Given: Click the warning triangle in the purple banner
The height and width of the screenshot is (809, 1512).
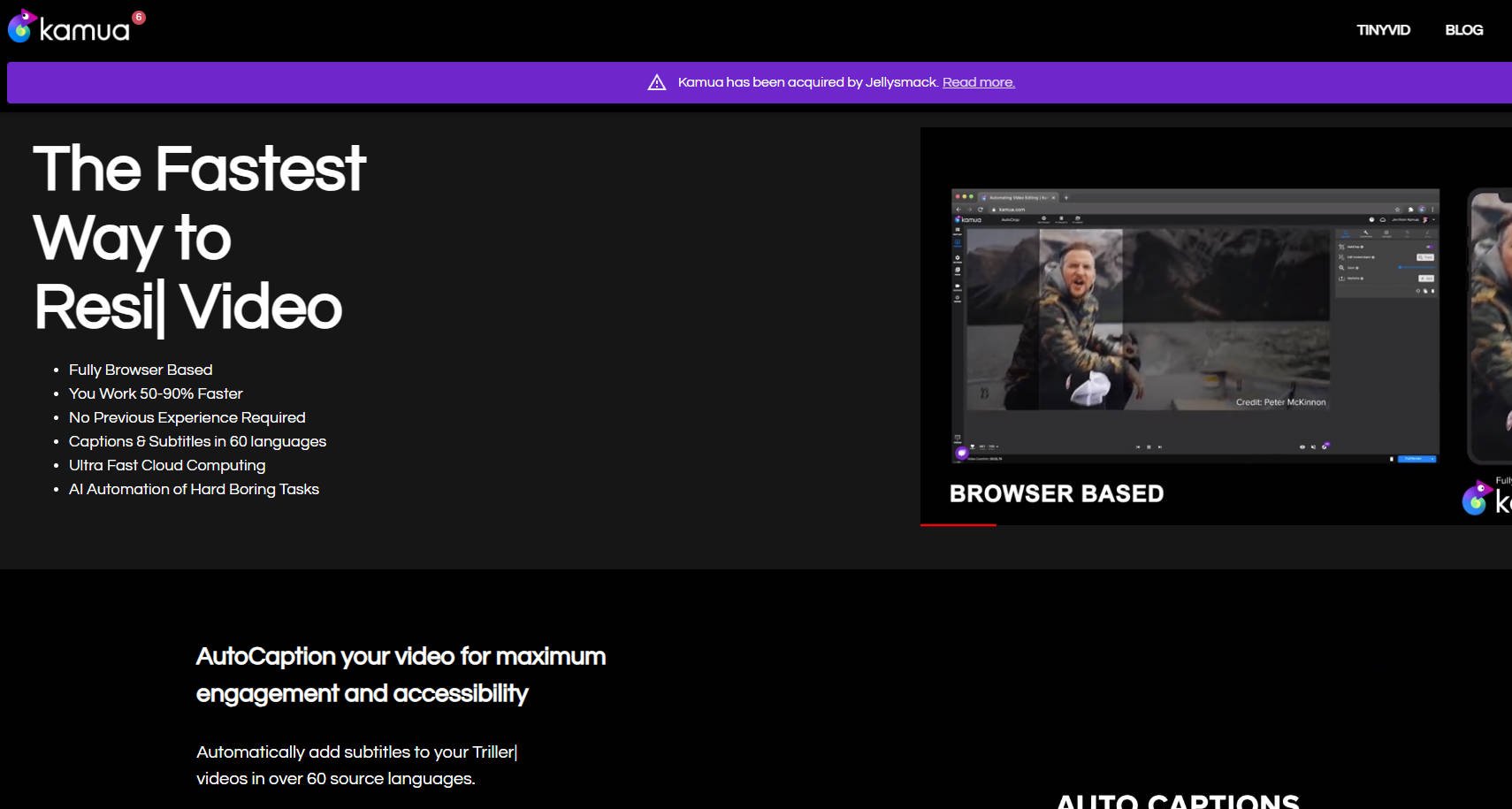Looking at the screenshot, I should pyautogui.click(x=656, y=82).
